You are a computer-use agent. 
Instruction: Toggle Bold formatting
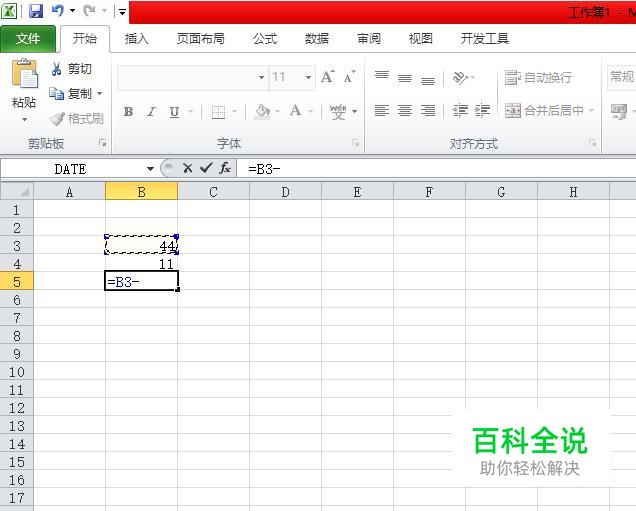click(x=129, y=112)
